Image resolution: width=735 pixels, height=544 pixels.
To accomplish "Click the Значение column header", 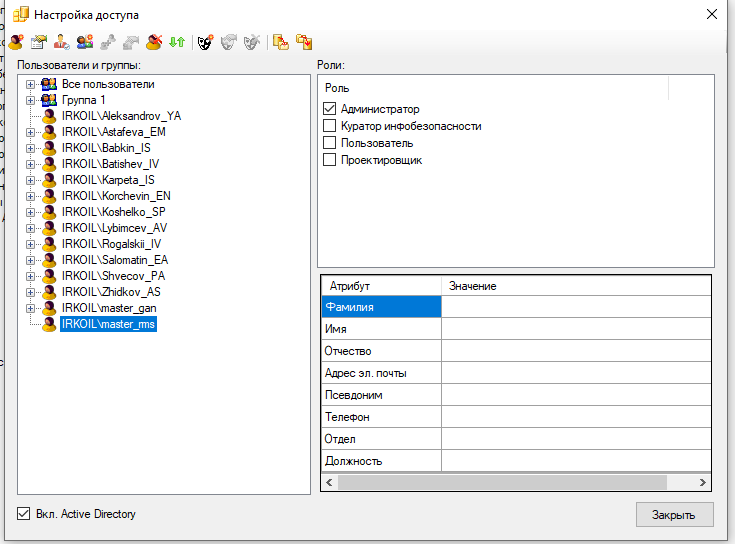I will coord(576,286).
